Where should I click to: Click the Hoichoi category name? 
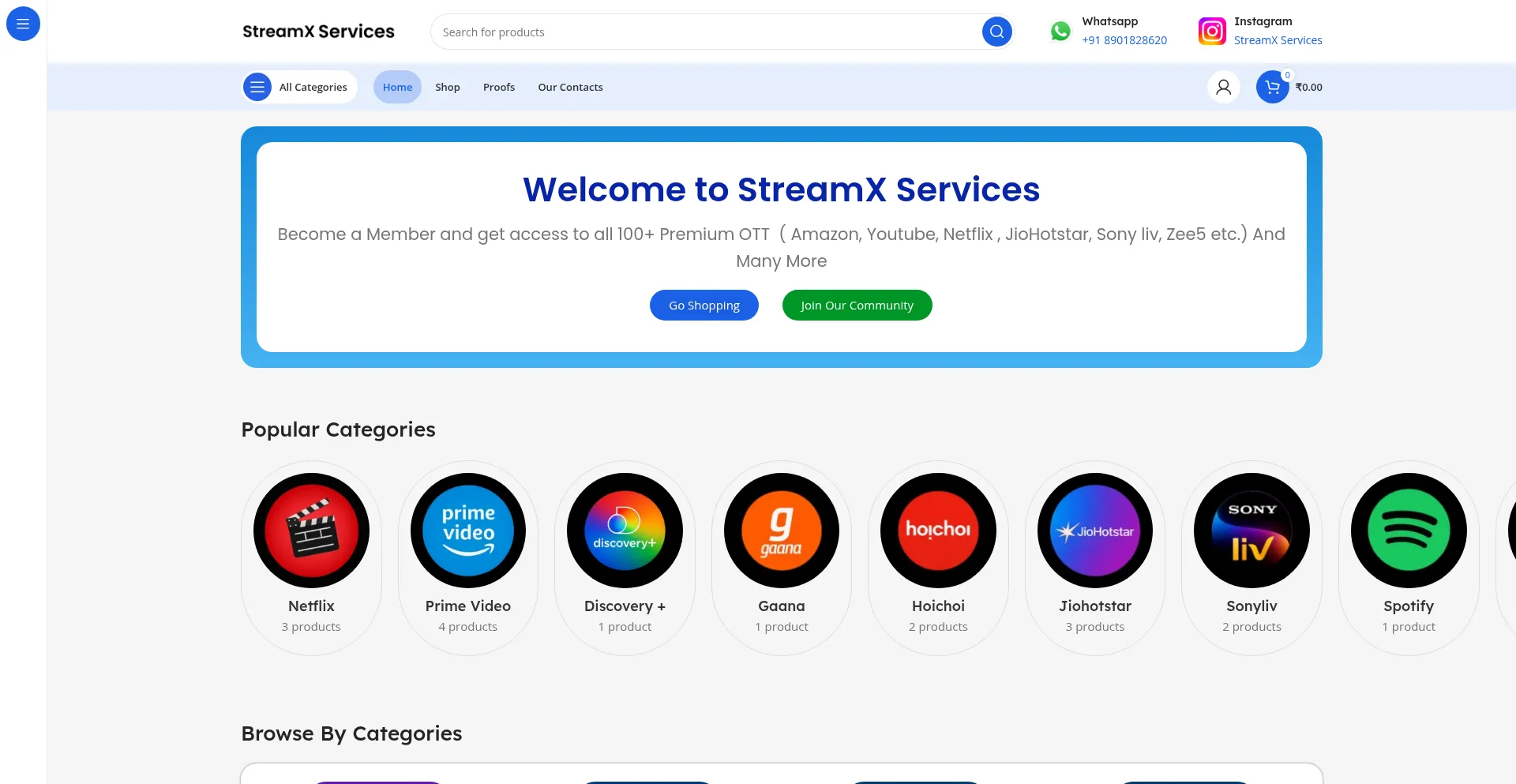tap(938, 606)
